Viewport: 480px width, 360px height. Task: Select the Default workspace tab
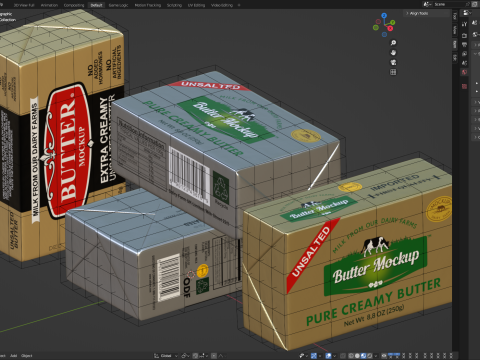click(96, 5)
